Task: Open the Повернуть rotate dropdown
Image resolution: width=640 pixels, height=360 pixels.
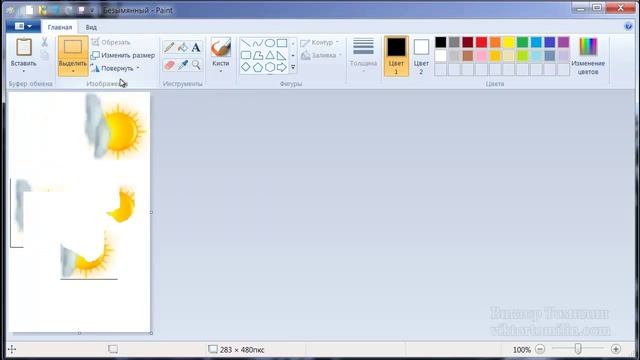Action: [x=115, y=69]
